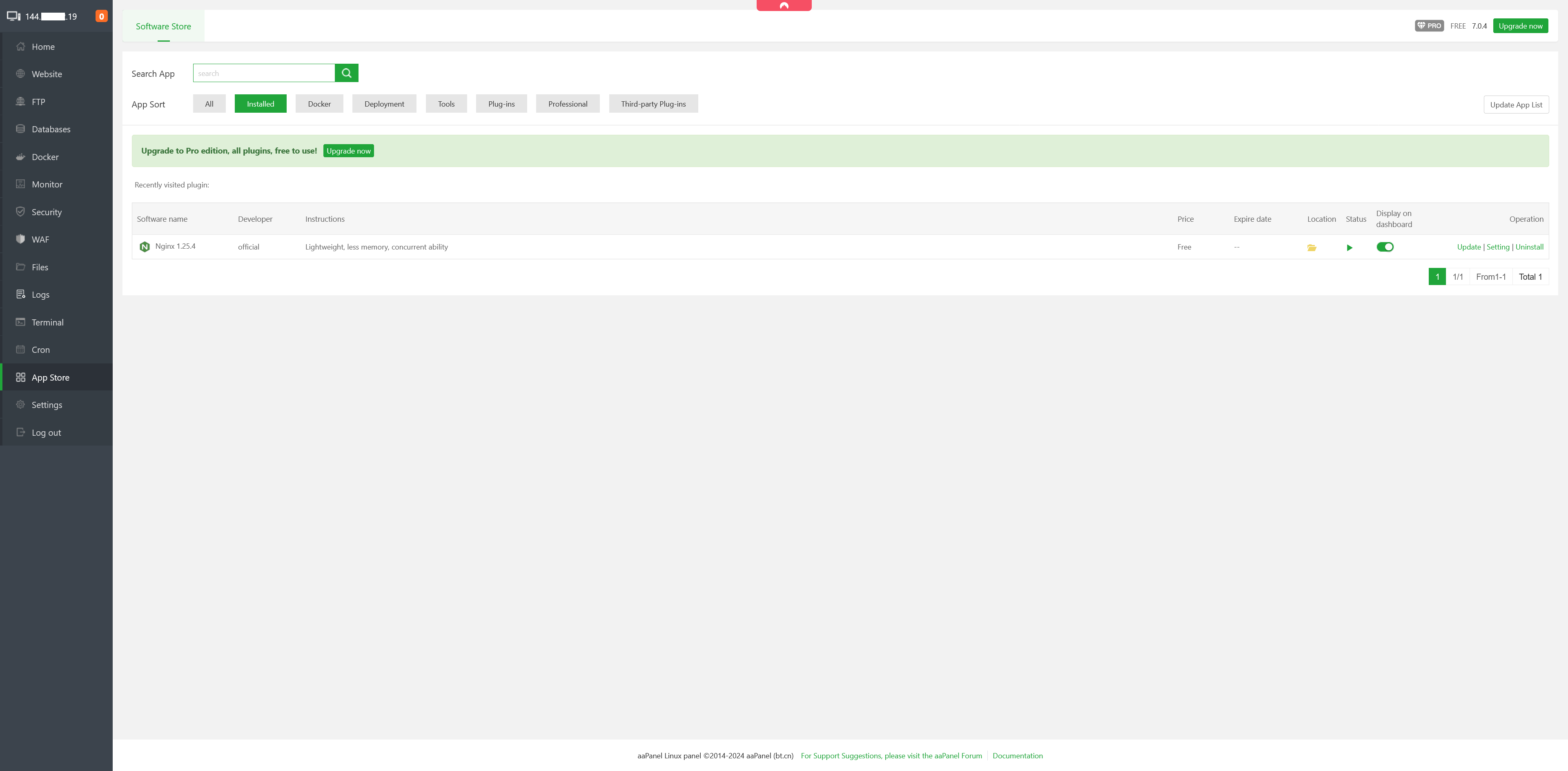This screenshot has height=771, width=1568.
Task: Switch to Third-party Plug-ins category
Action: tap(653, 104)
